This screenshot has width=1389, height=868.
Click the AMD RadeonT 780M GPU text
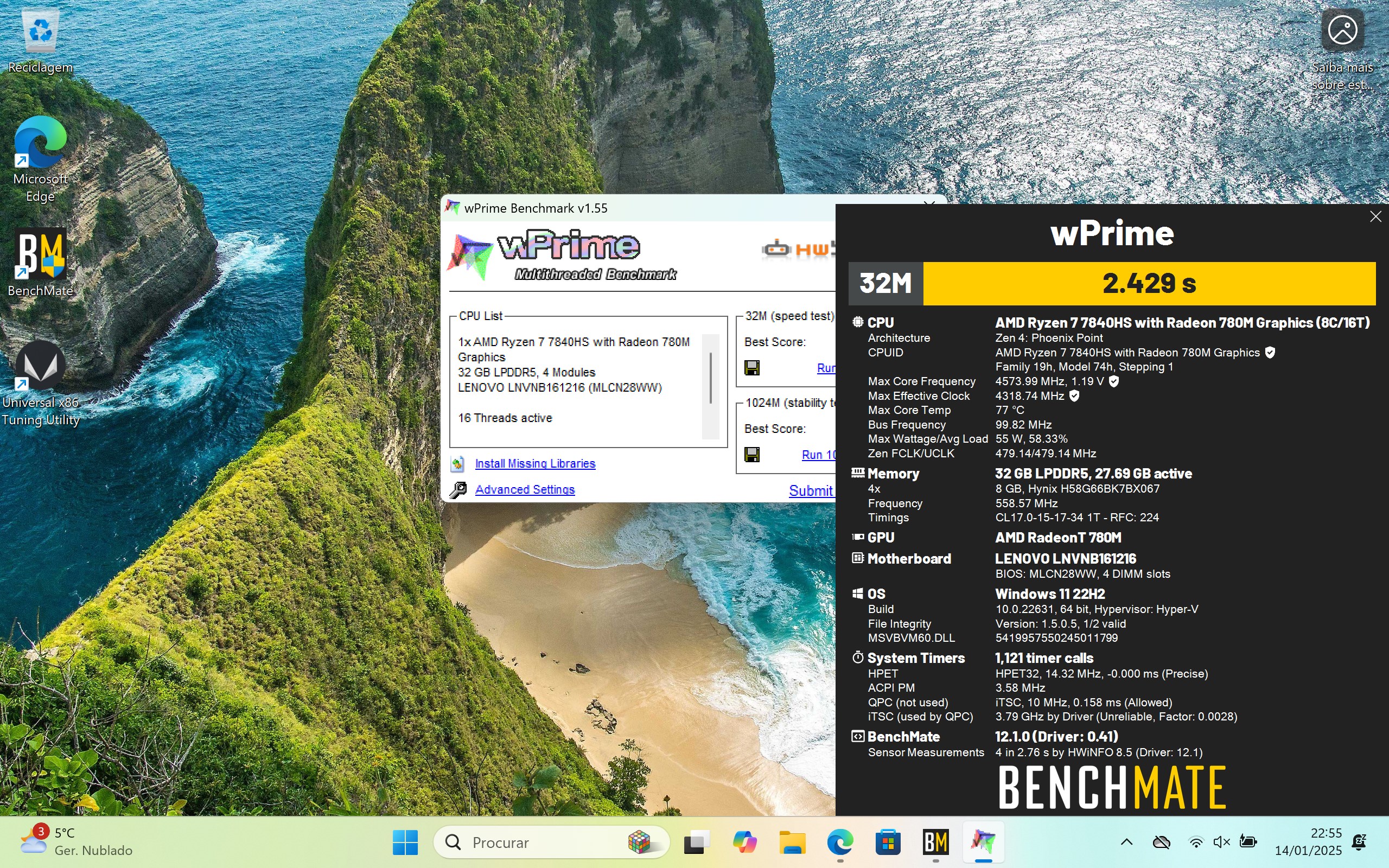[x=1058, y=537]
